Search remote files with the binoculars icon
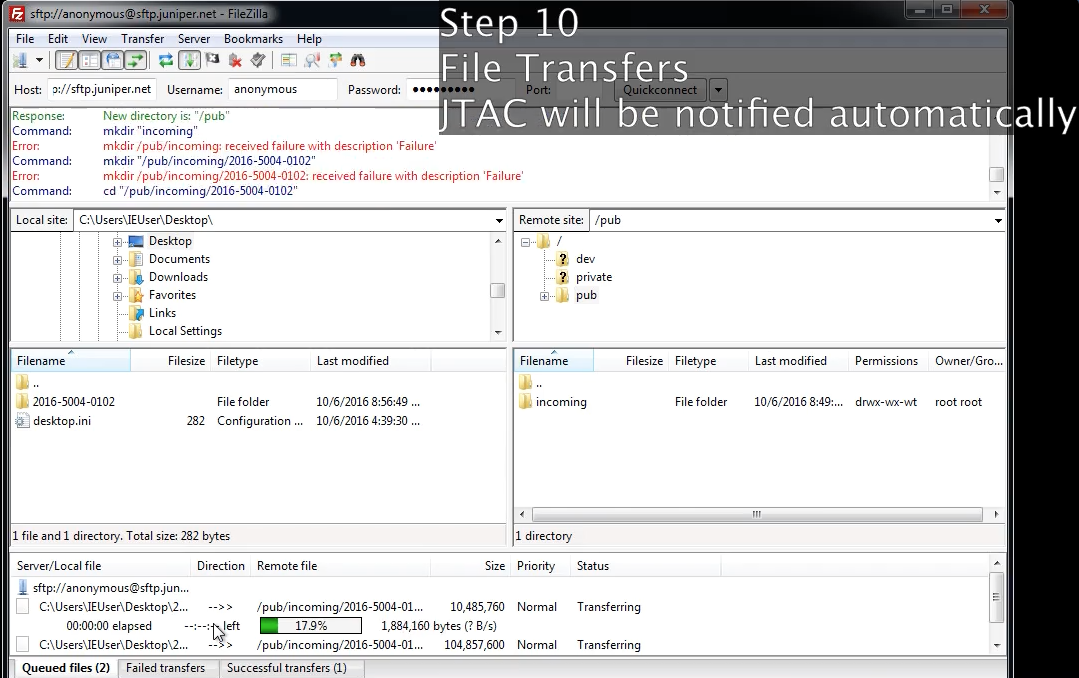Screen dimensions: 1079x678 (358, 61)
